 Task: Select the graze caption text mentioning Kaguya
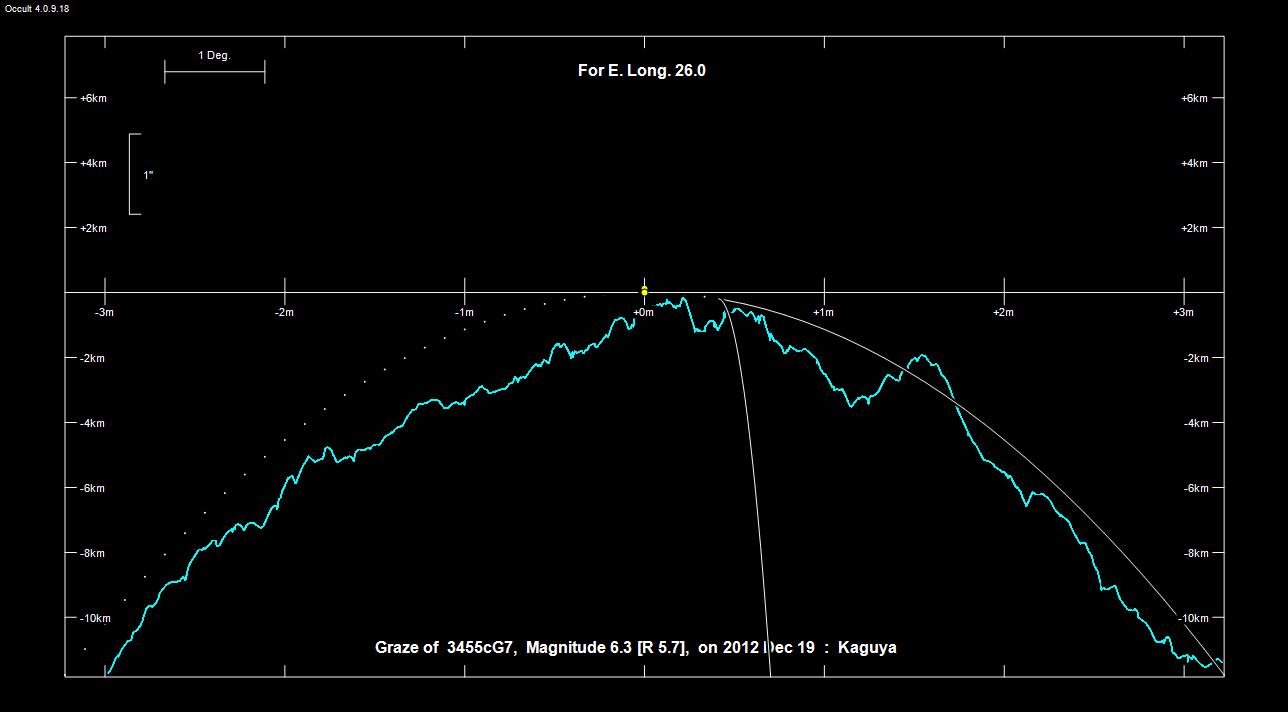click(x=636, y=648)
